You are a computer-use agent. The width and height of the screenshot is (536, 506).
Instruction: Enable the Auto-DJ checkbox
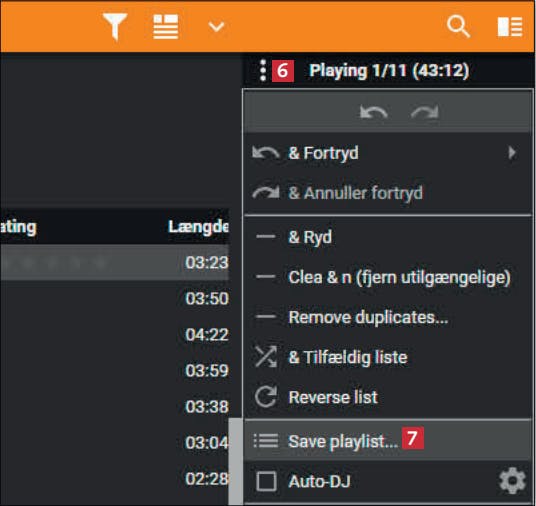click(266, 481)
